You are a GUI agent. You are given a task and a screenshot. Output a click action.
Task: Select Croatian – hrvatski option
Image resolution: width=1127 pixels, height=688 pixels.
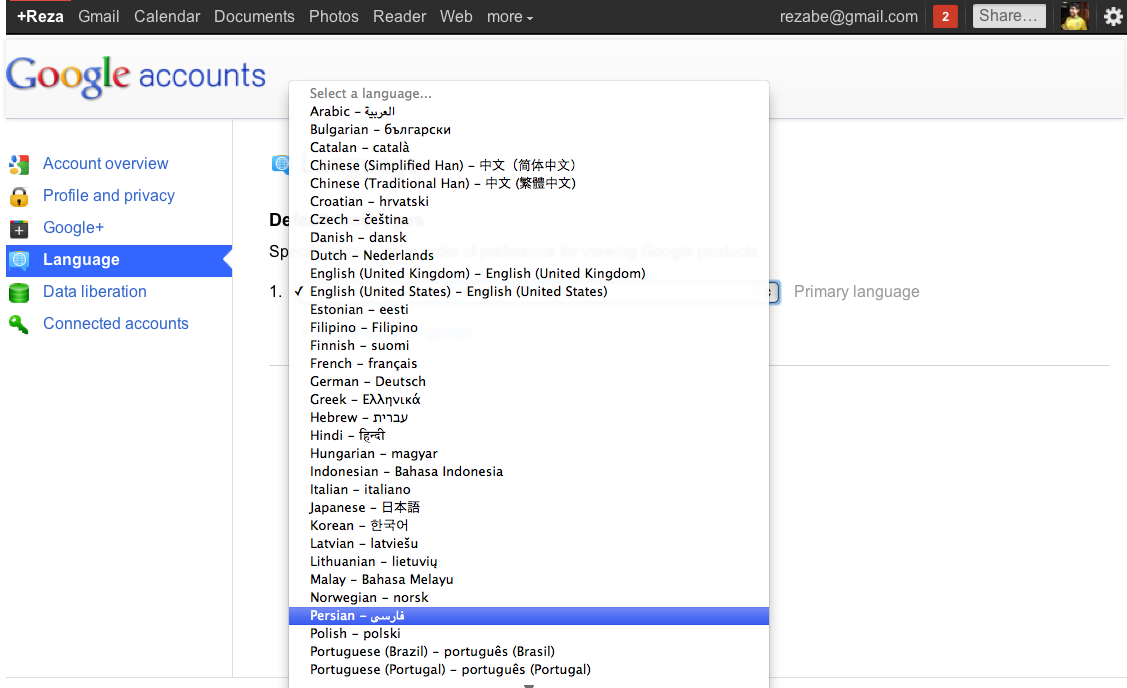[x=528, y=201]
